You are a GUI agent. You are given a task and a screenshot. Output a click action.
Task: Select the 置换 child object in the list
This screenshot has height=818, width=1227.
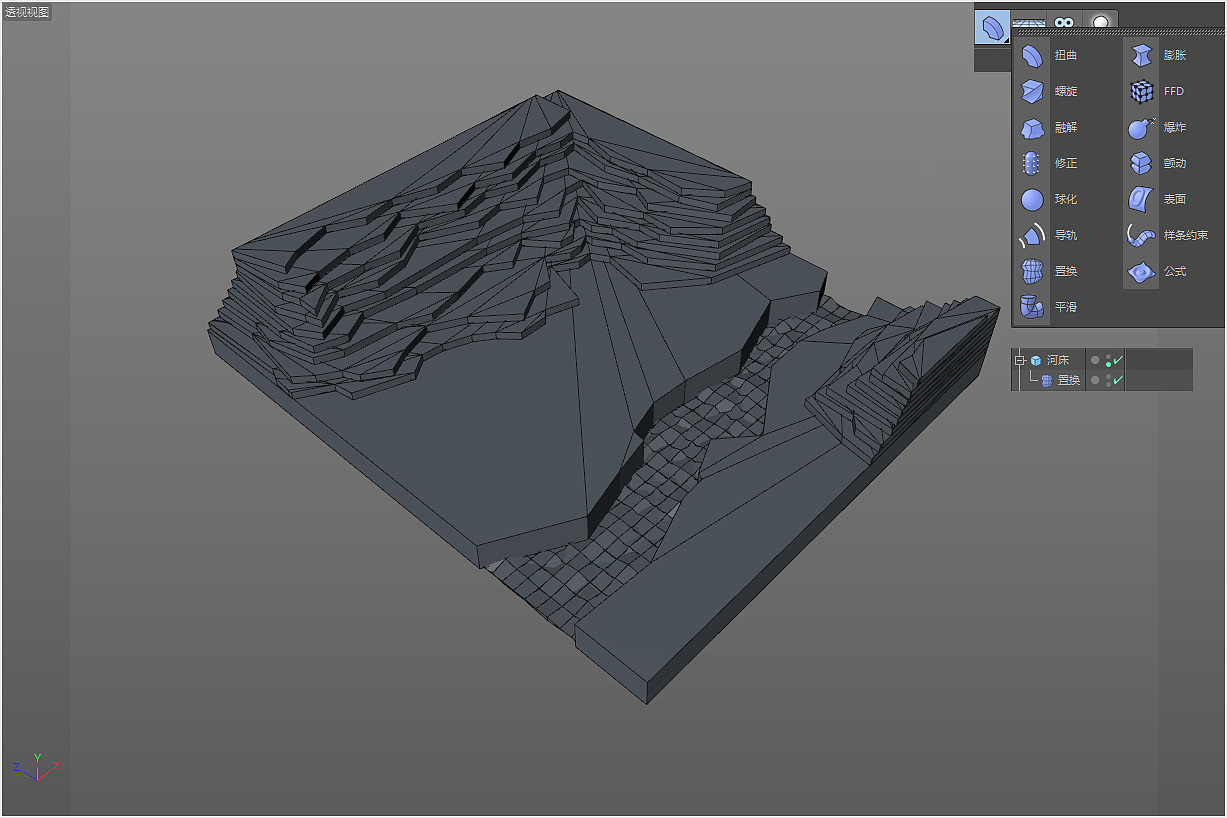(1069, 380)
